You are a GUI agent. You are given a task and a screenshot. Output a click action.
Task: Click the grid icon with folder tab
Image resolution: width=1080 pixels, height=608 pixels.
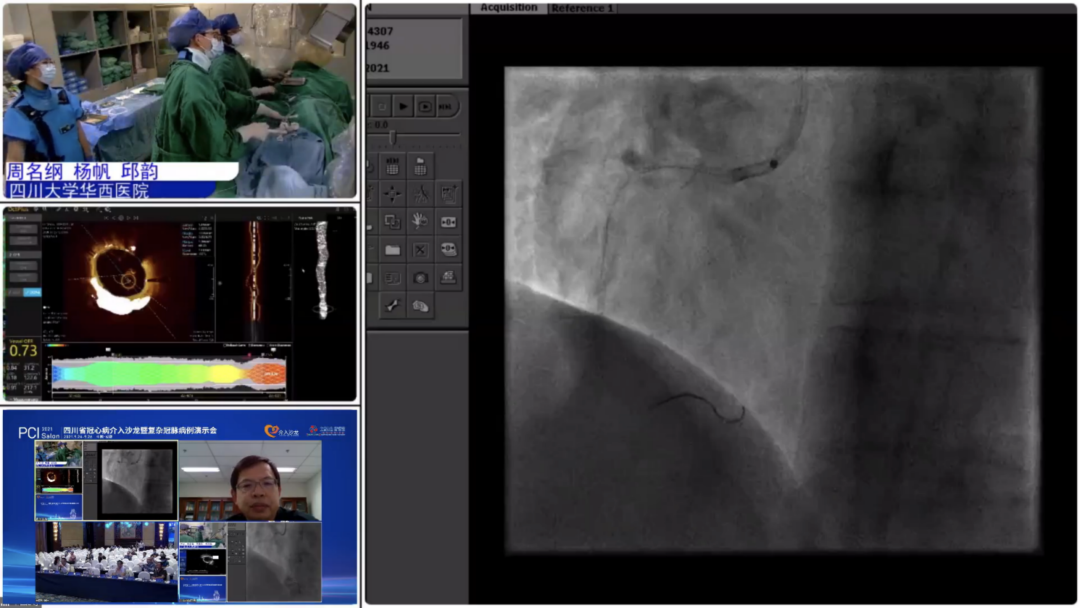click(420, 166)
